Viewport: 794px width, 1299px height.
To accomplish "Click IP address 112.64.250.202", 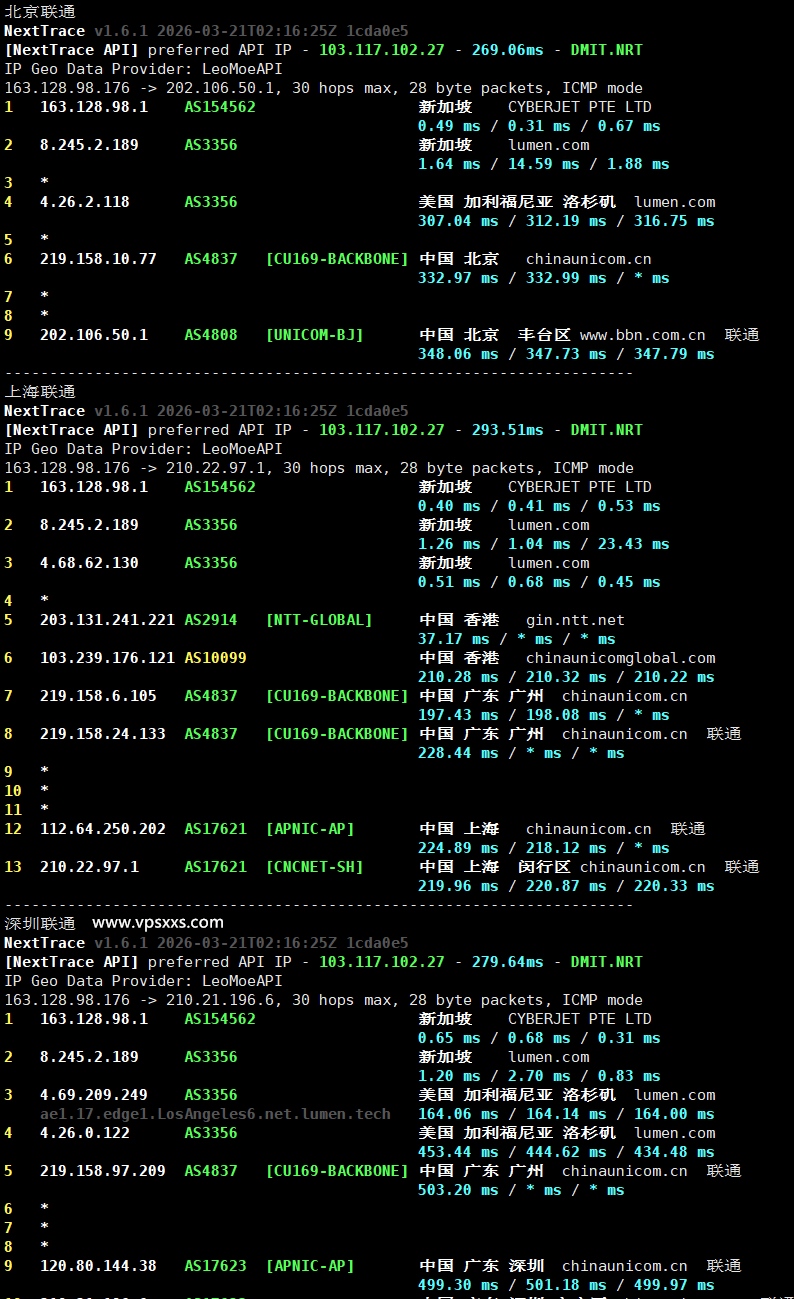I will pos(103,829).
